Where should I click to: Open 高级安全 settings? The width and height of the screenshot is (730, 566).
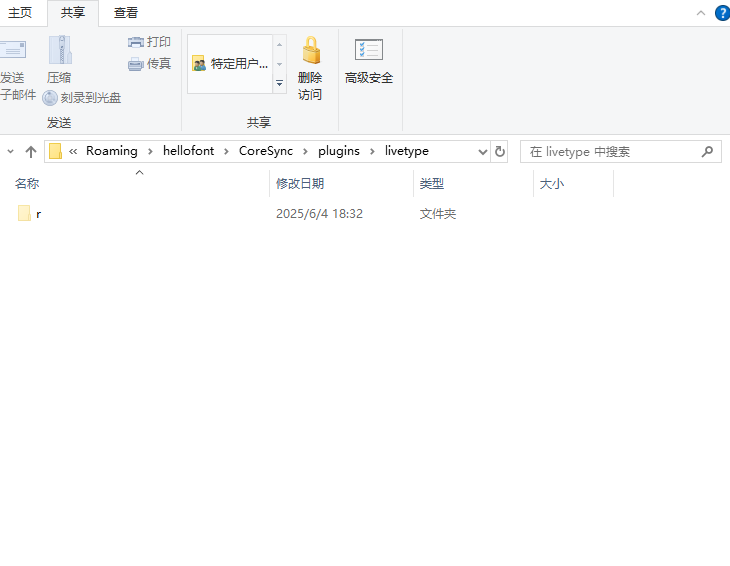tap(369, 61)
